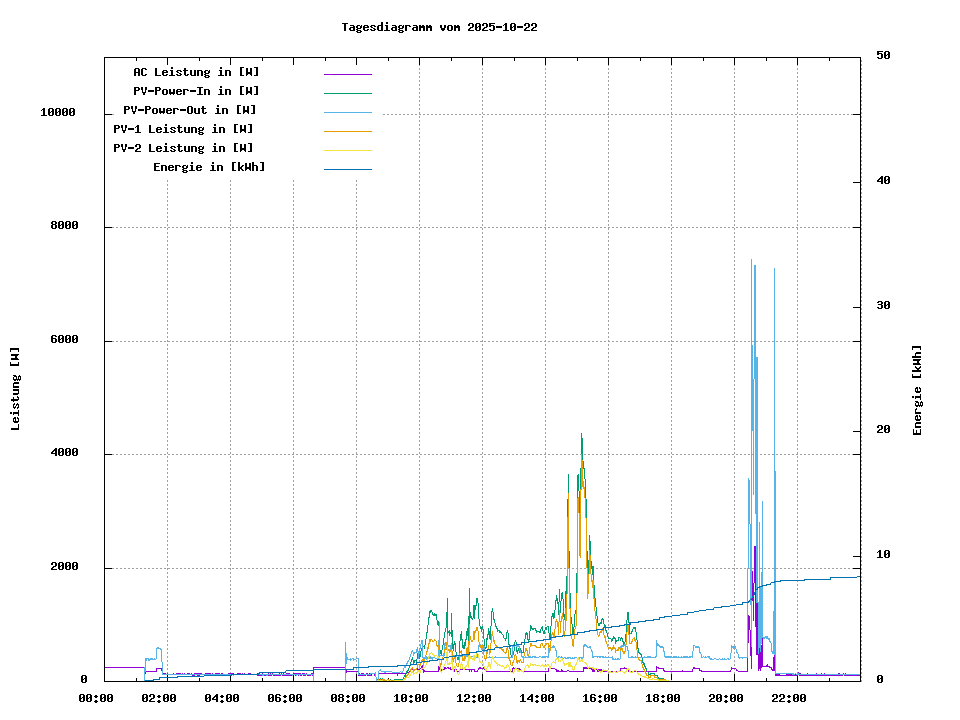Select the PV-Power-In legend label
This screenshot has height=720, width=960.
196,91
